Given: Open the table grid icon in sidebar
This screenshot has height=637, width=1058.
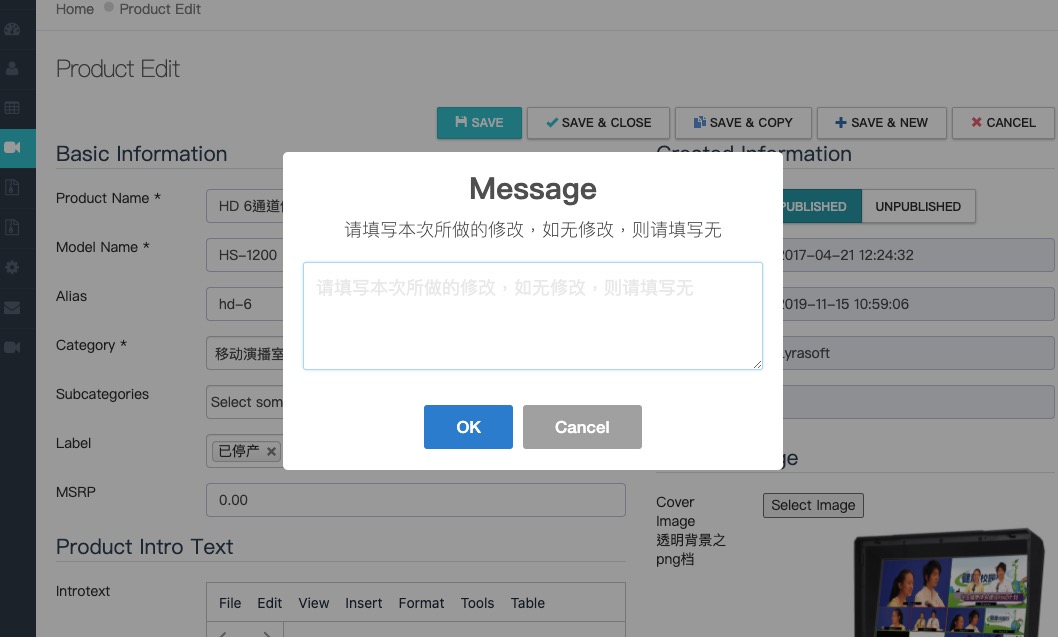Looking at the screenshot, I should coord(12,108).
